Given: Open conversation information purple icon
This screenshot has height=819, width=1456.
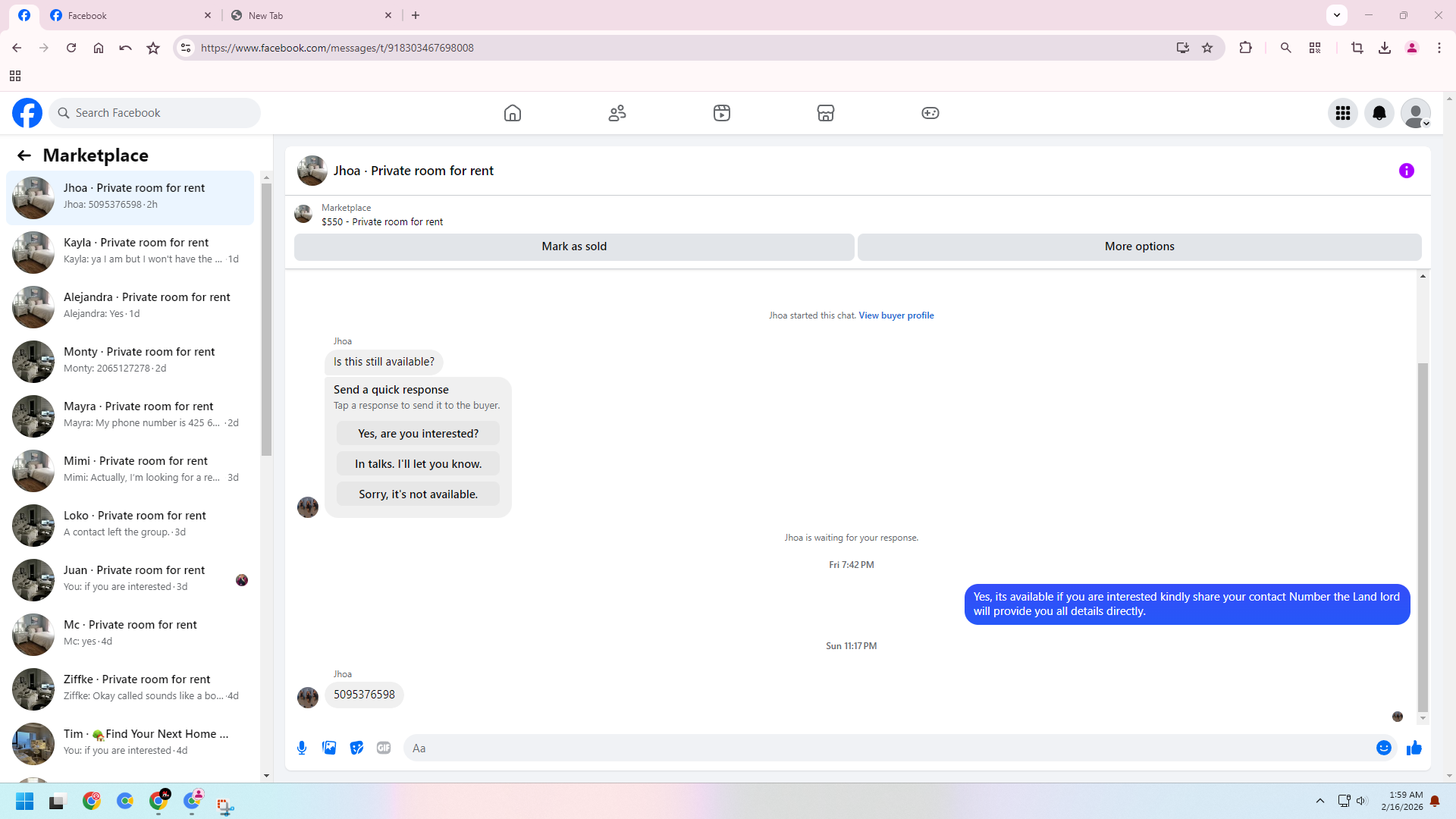Looking at the screenshot, I should [x=1406, y=171].
